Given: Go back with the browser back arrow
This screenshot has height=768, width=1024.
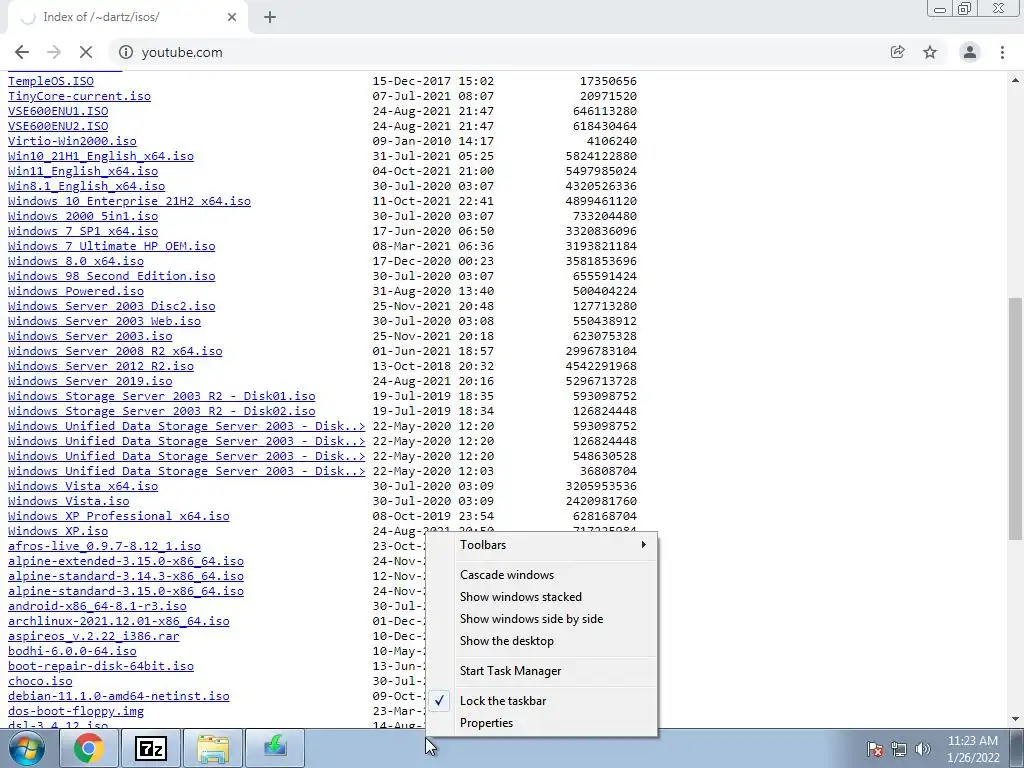Looking at the screenshot, I should 22,52.
